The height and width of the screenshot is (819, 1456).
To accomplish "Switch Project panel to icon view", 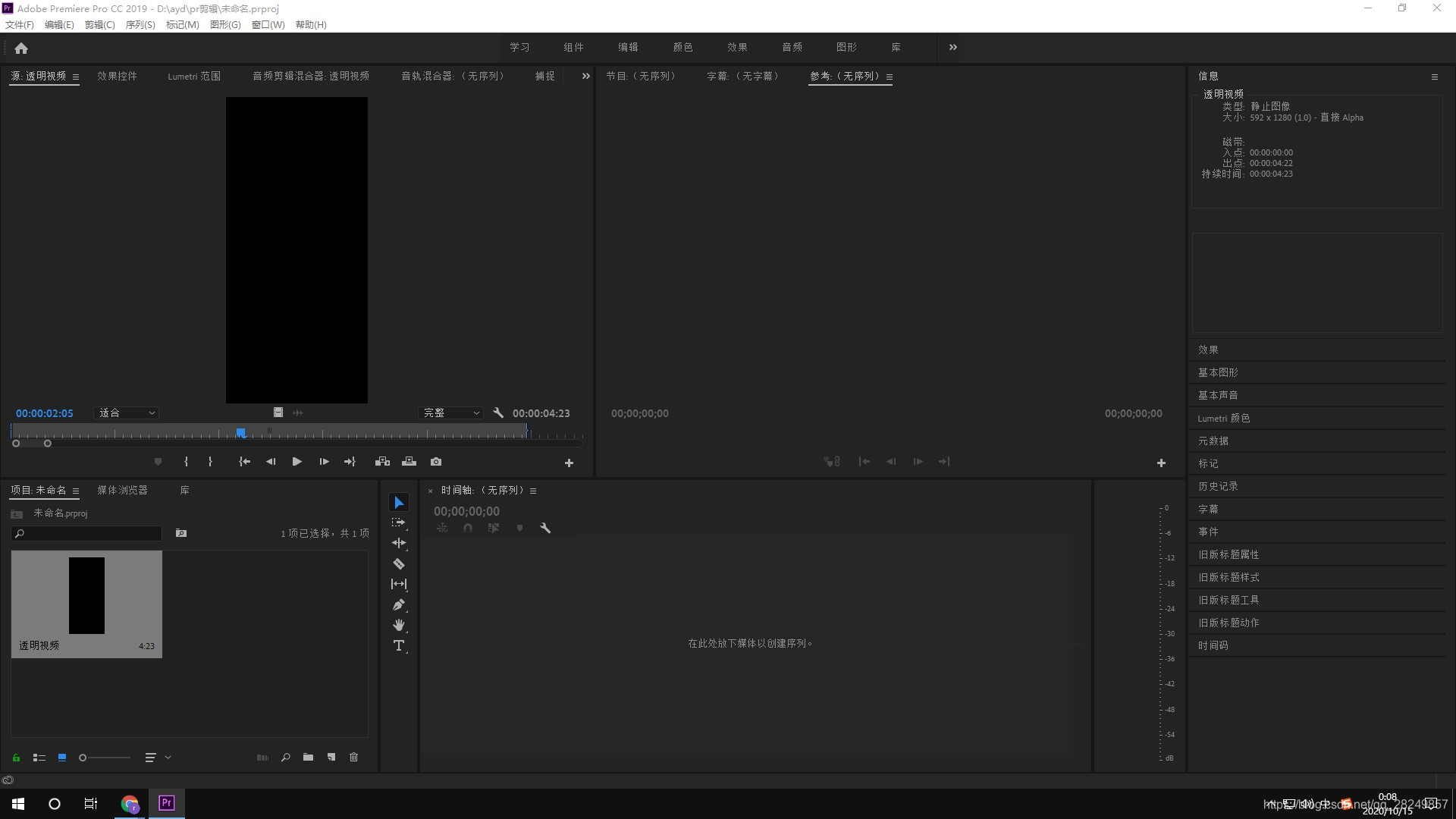I will point(62,758).
